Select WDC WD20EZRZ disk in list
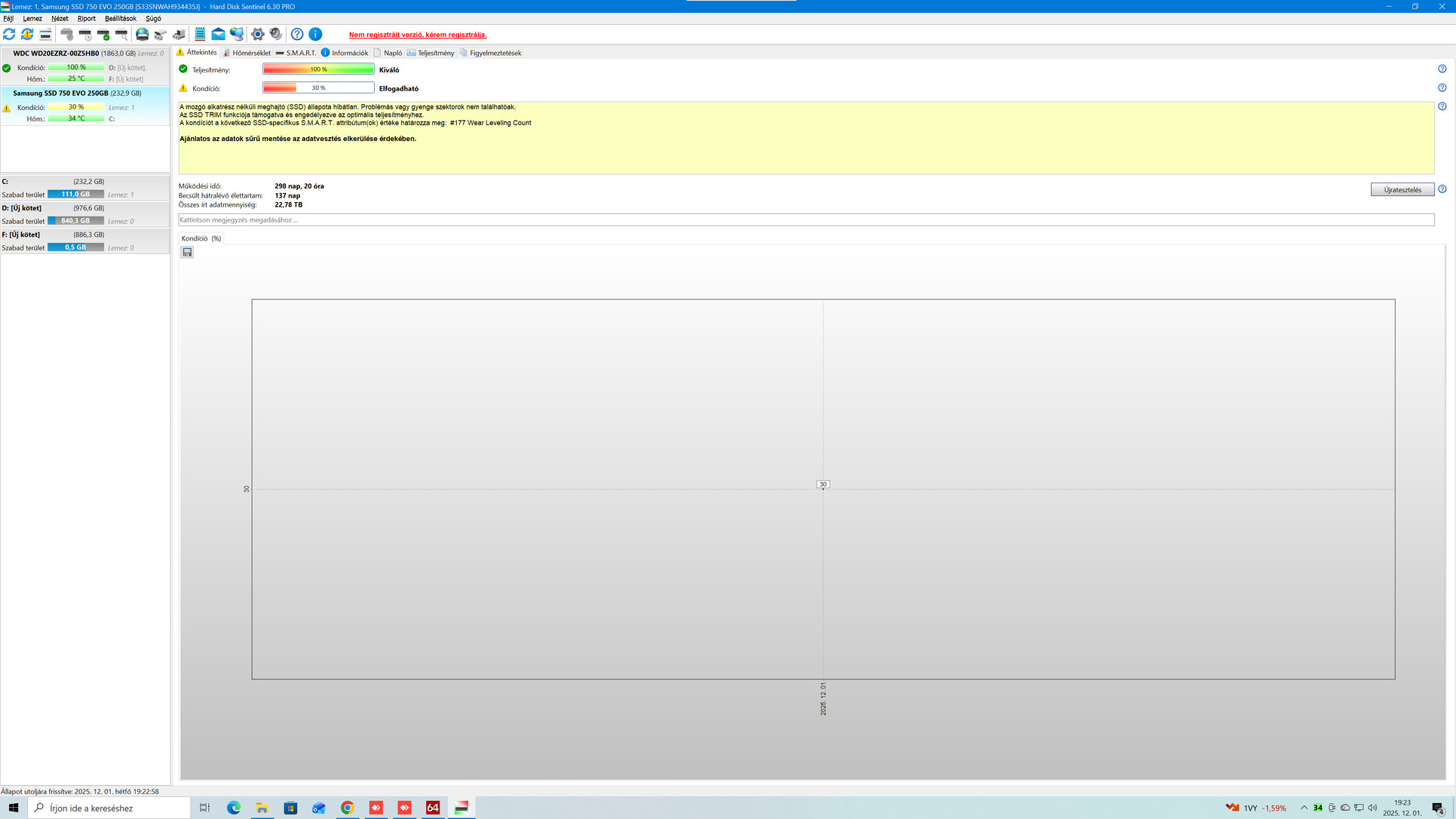The image size is (1456, 819). click(56, 54)
